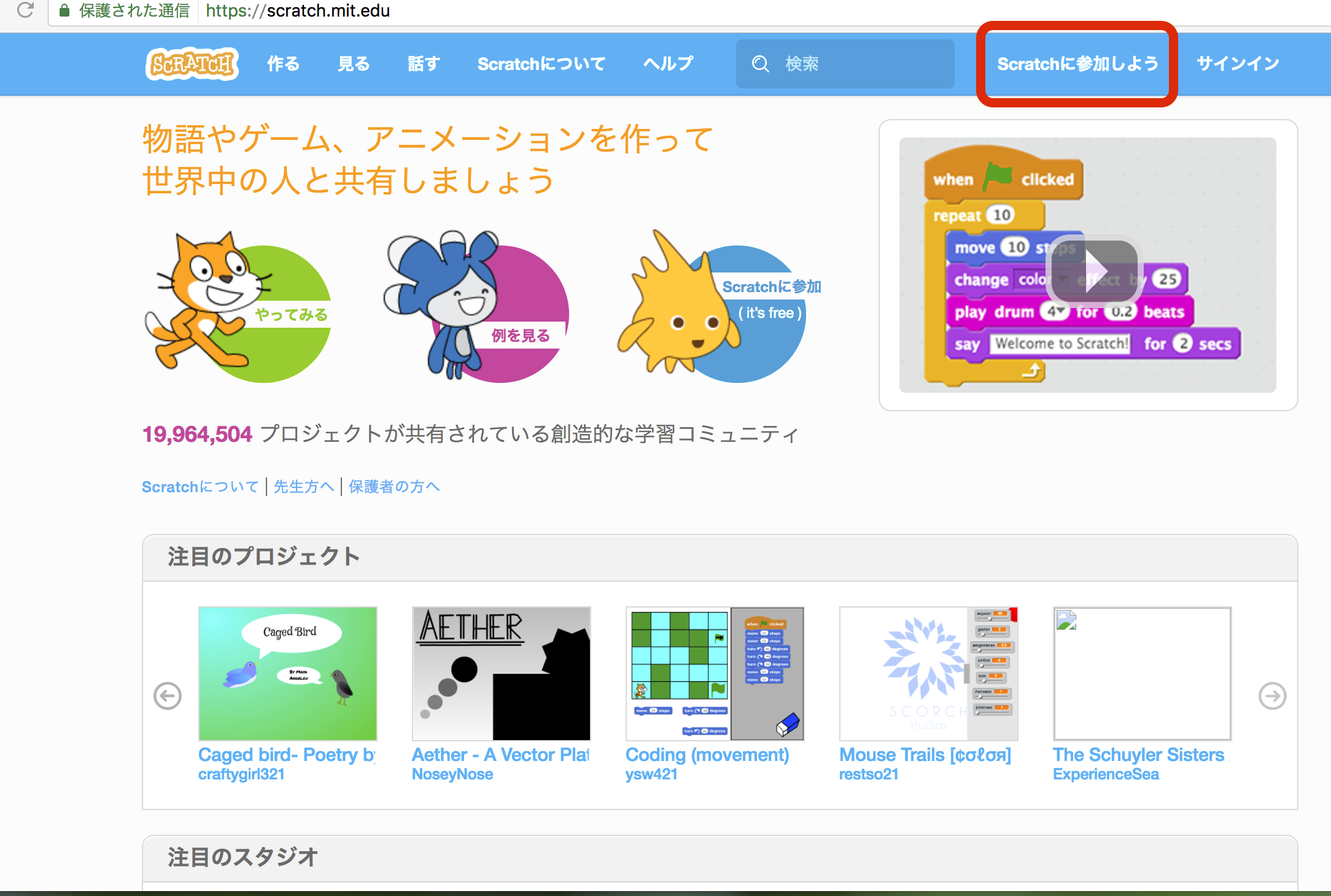
Task: Open the 話す menu item
Action: pos(424,64)
